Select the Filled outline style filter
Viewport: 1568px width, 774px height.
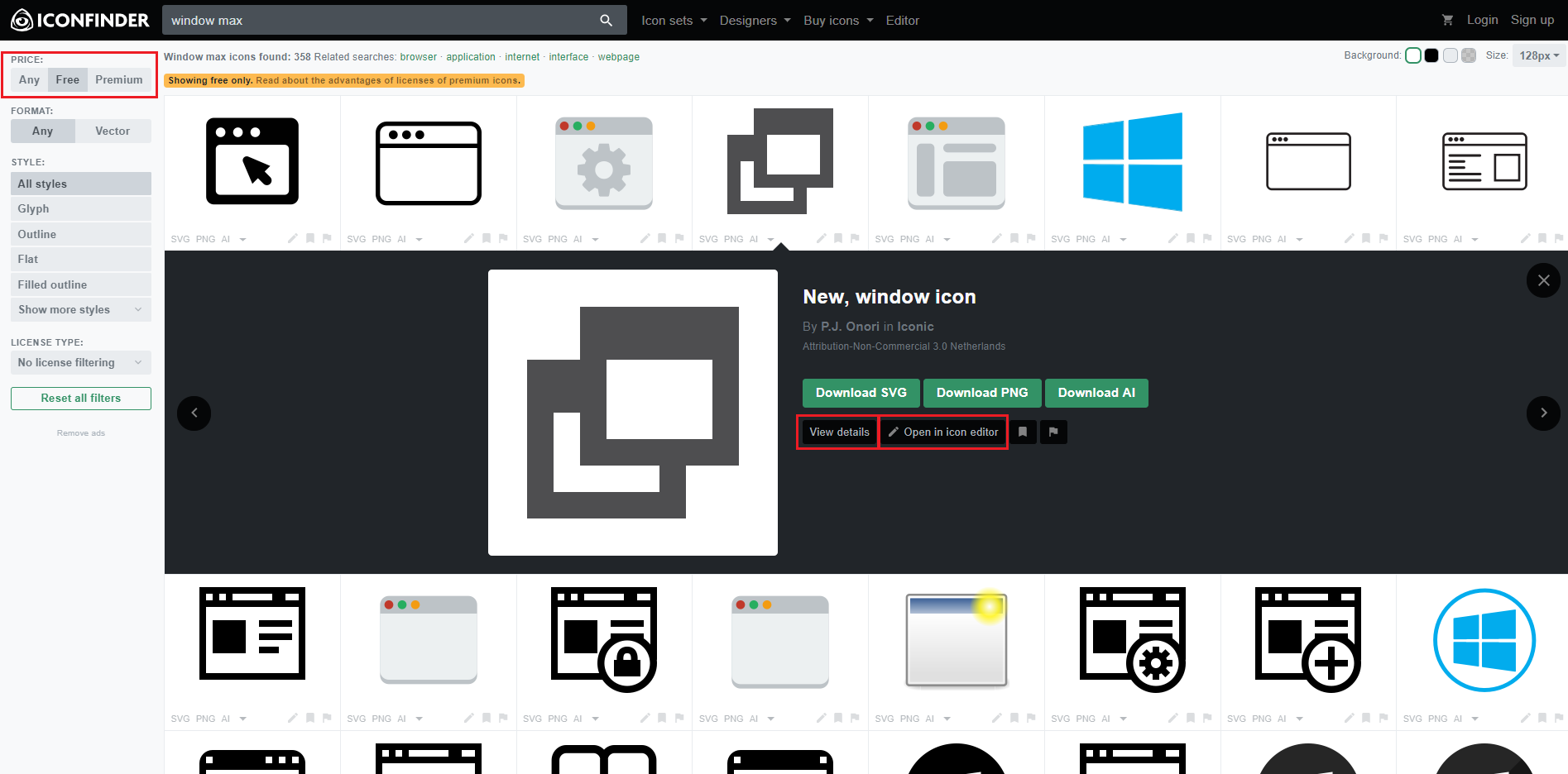pyautogui.click(x=81, y=284)
